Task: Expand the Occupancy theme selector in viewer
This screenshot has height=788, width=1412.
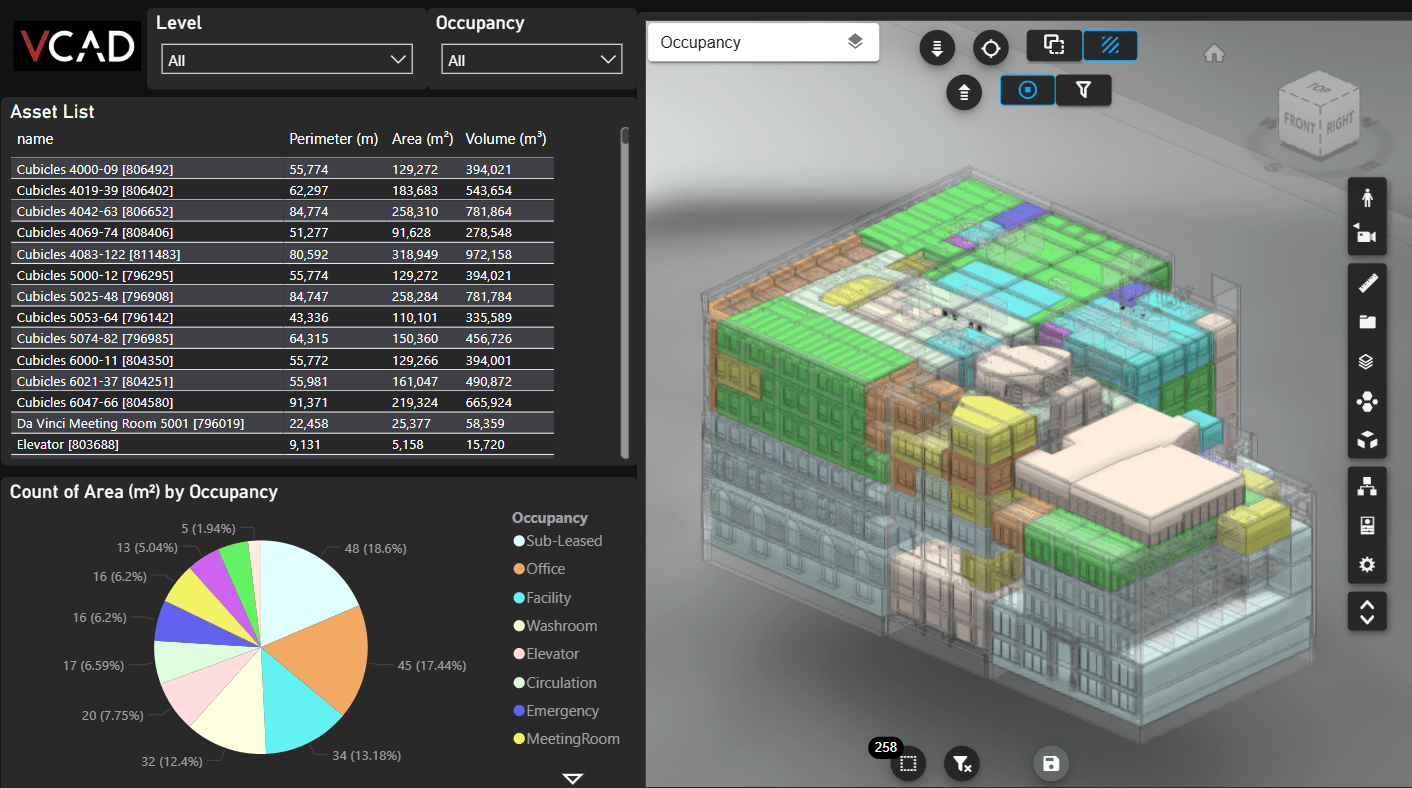Action: (763, 42)
